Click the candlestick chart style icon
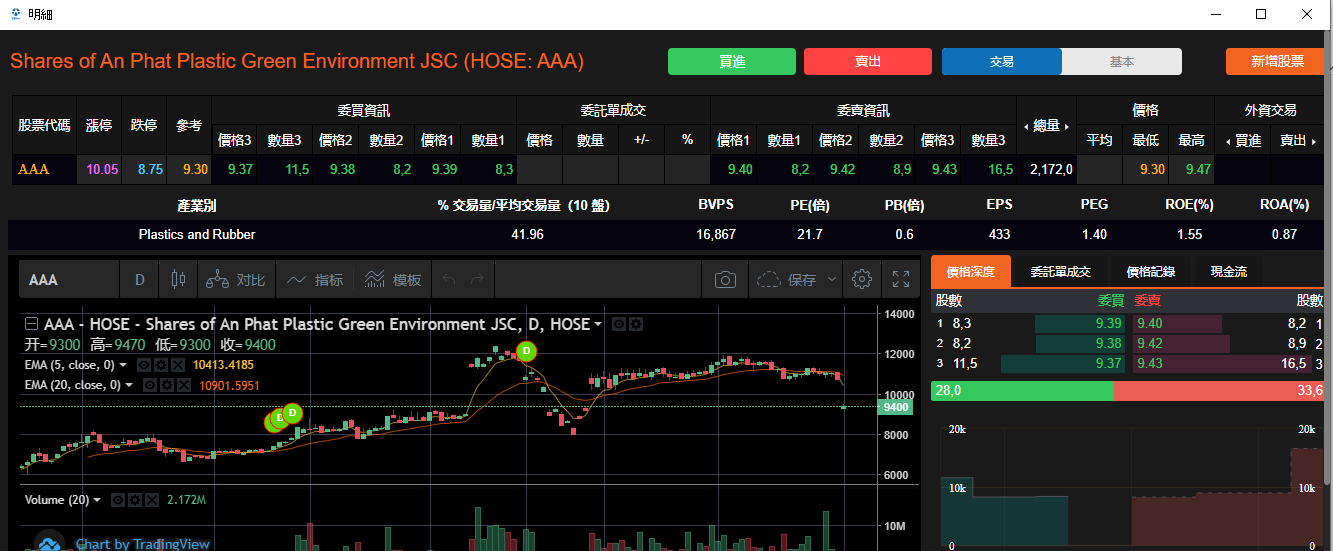Screen dimensions: 1333x551 [179, 280]
